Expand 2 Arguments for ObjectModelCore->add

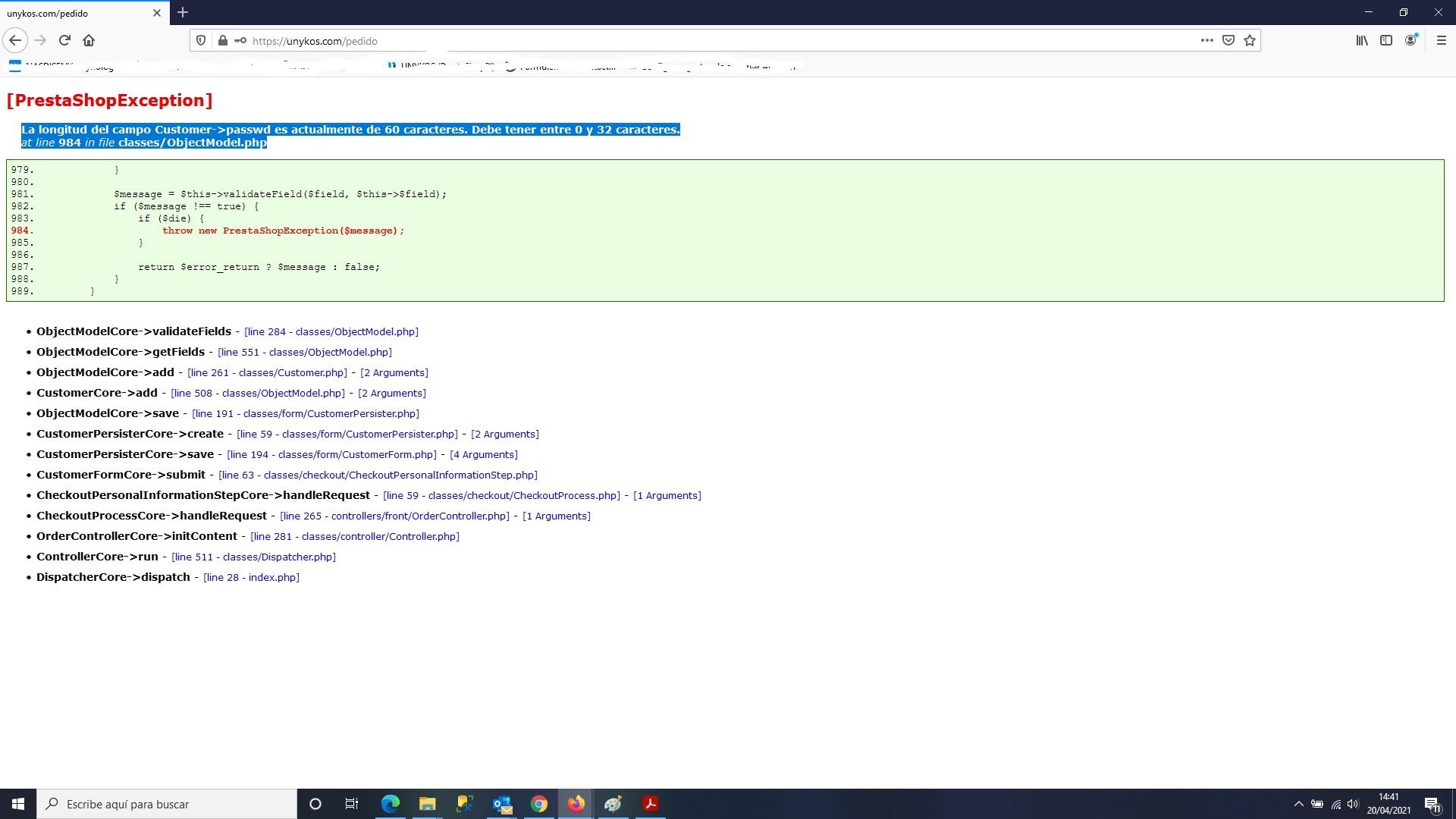[x=394, y=372]
